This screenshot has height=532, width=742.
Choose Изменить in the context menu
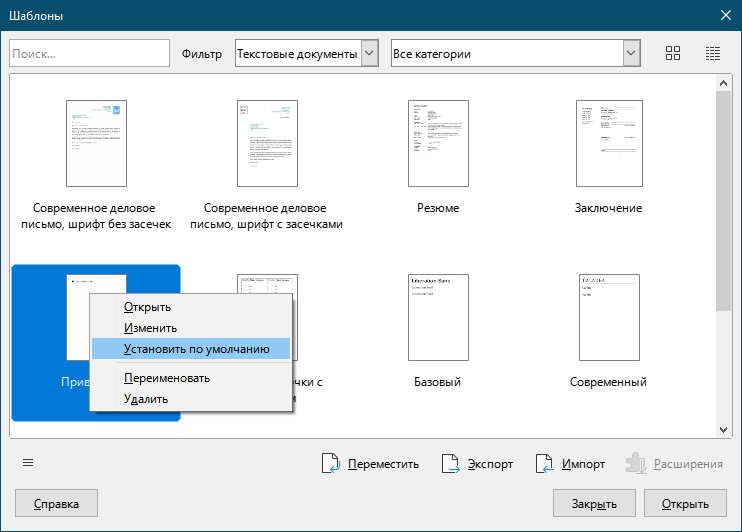click(191, 328)
